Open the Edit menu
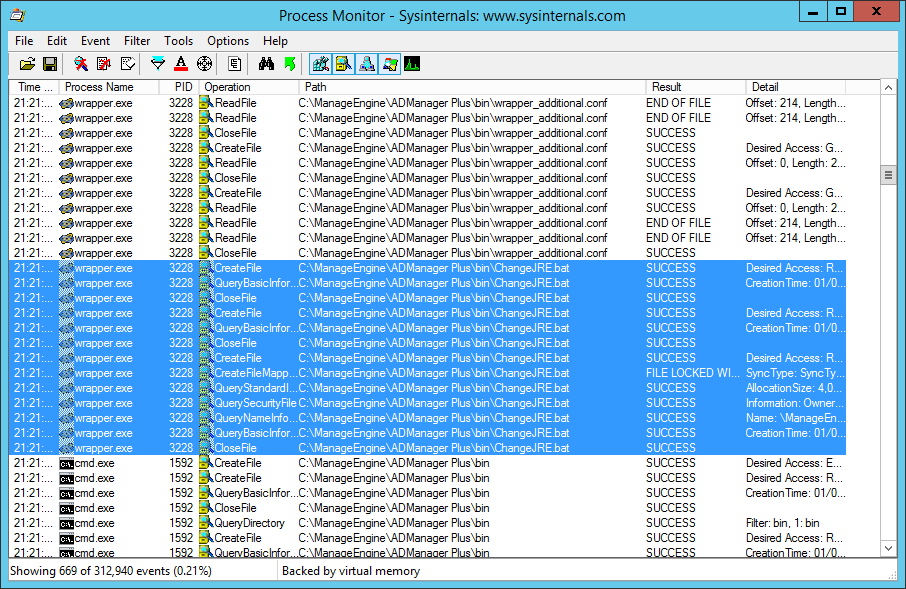 click(57, 41)
